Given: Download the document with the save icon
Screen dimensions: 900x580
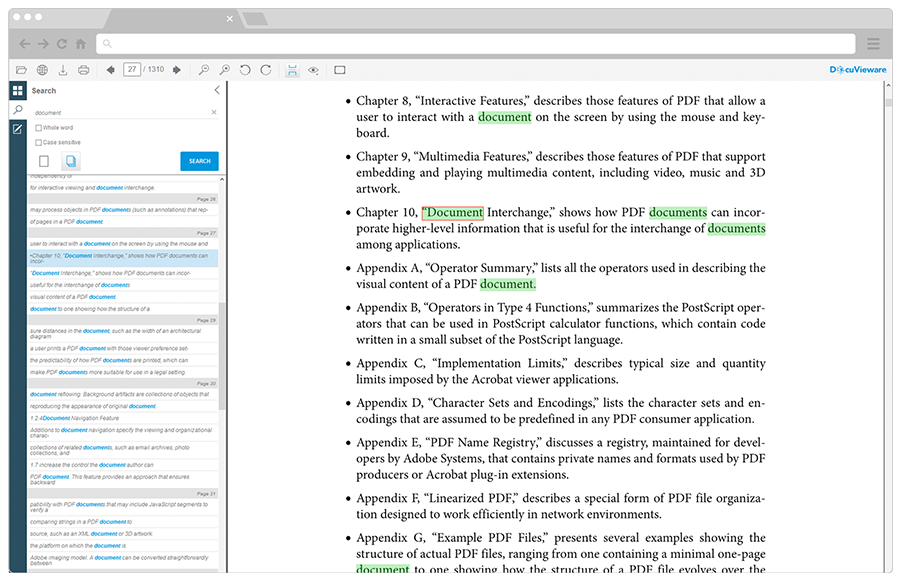Looking at the screenshot, I should coord(63,70).
